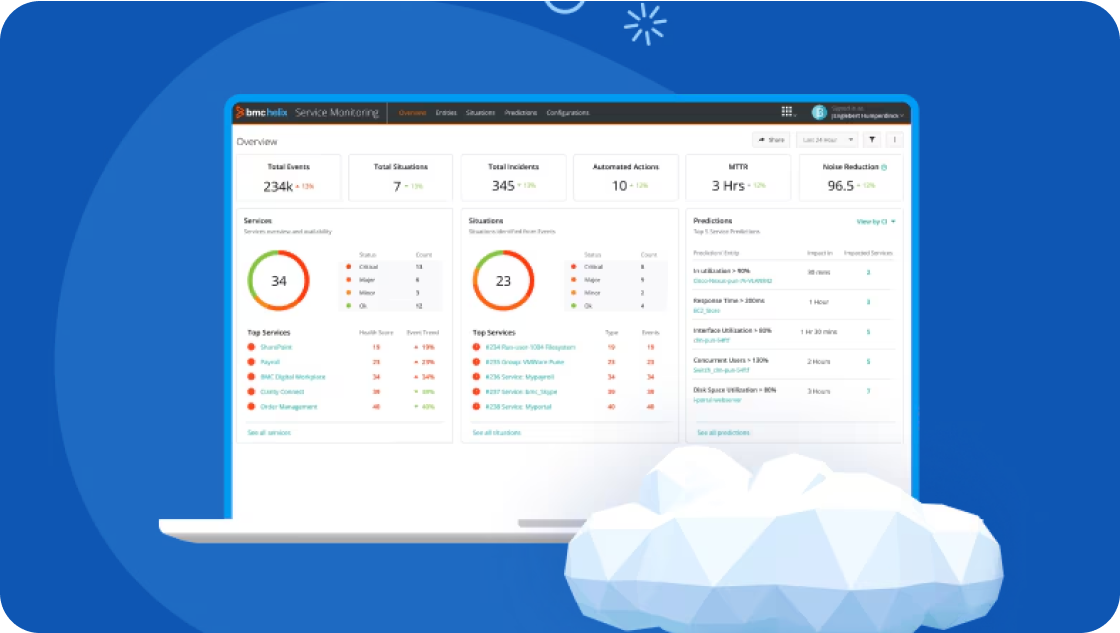Click the Noise Reduction 96.5 card
Image resolution: width=1120 pixels, height=633 pixels.
tap(851, 177)
